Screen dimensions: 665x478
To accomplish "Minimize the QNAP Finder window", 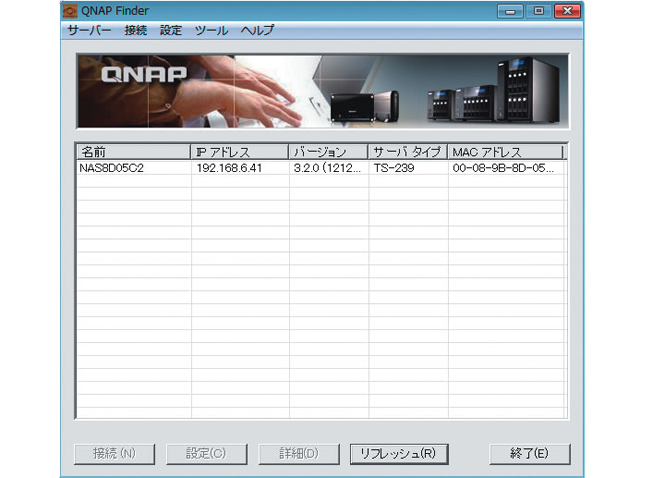I will 510,11.
